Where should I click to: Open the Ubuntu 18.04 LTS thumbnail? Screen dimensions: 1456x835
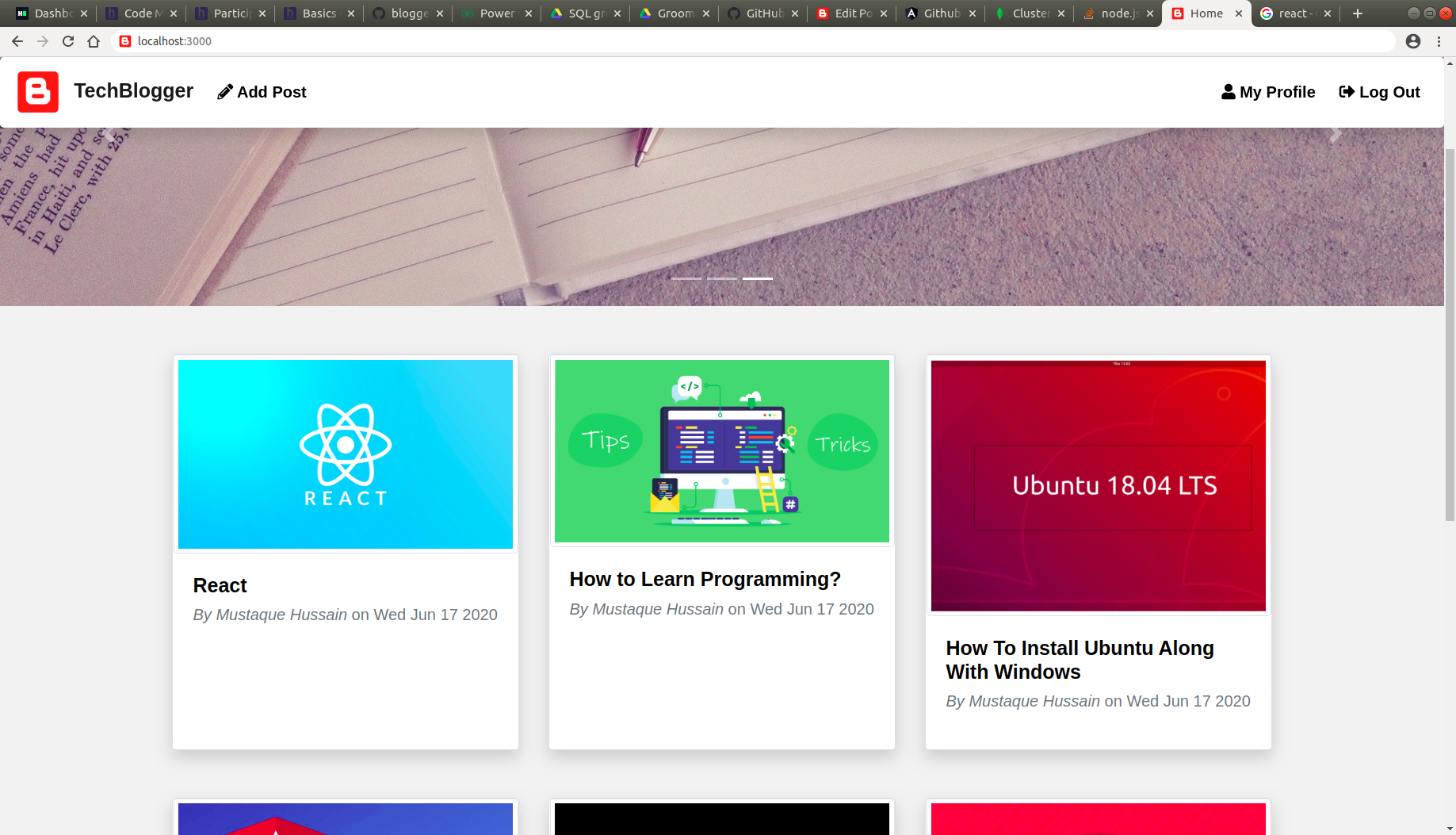click(x=1099, y=485)
